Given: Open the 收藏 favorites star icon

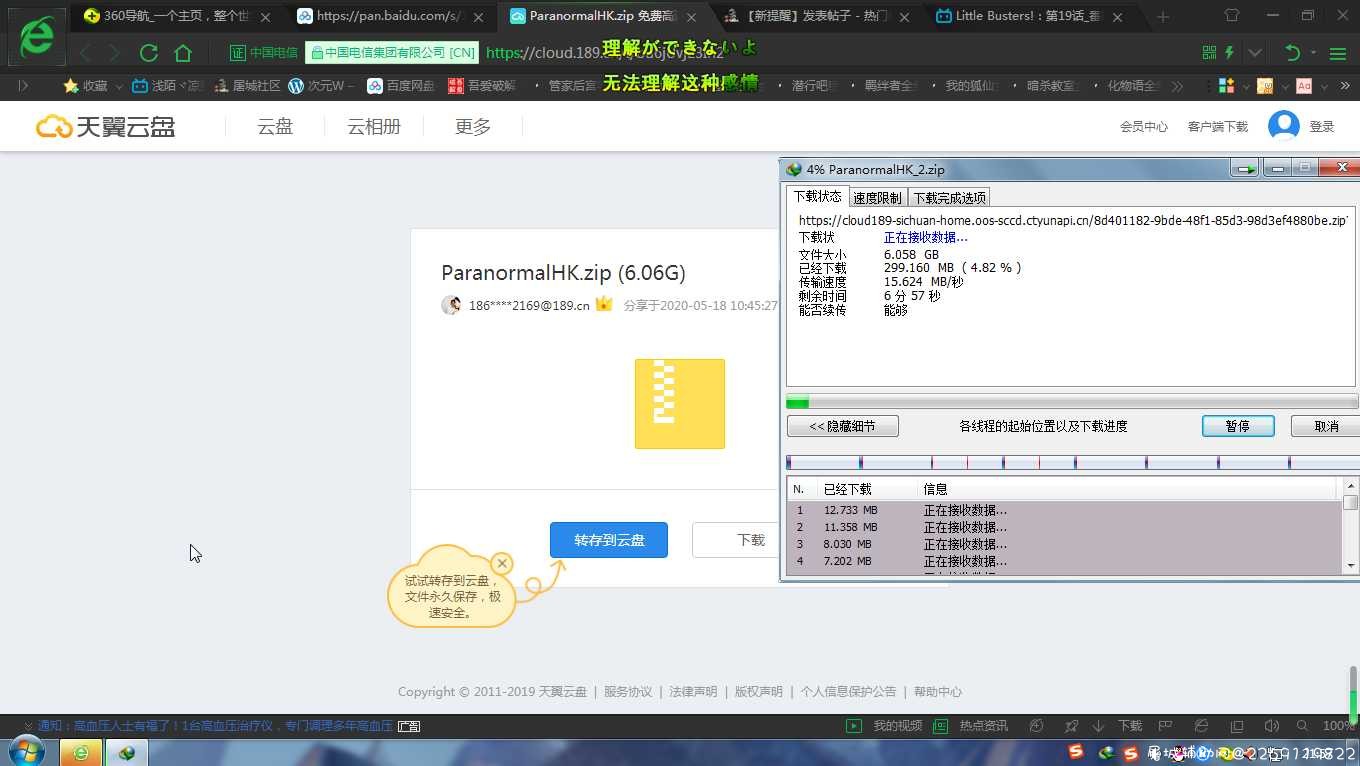Looking at the screenshot, I should [x=71, y=86].
